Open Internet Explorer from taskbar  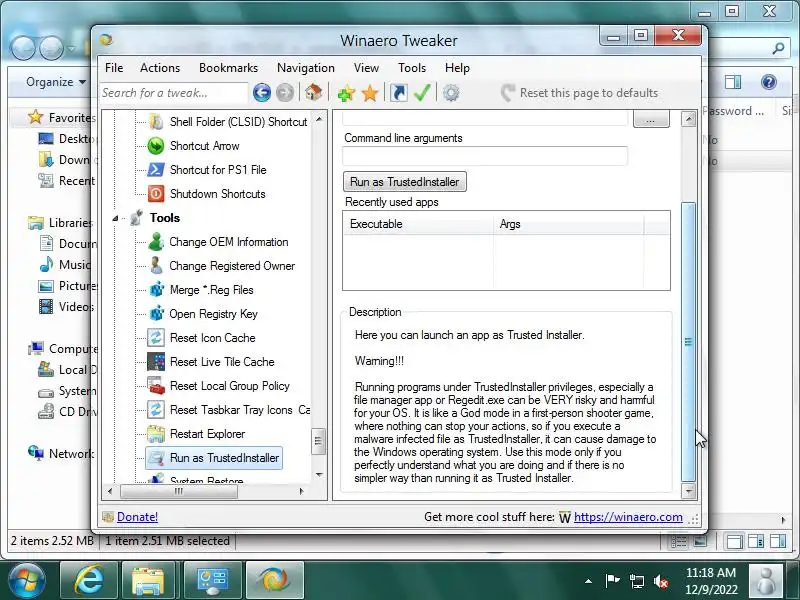(89, 581)
